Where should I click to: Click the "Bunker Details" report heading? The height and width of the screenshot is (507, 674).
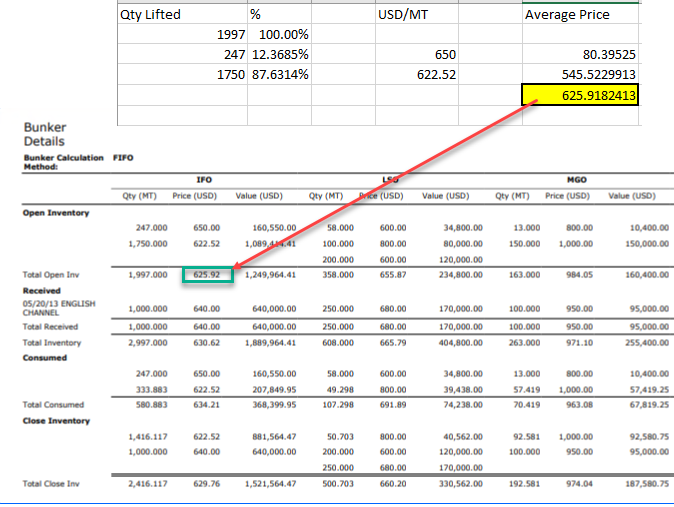43,134
